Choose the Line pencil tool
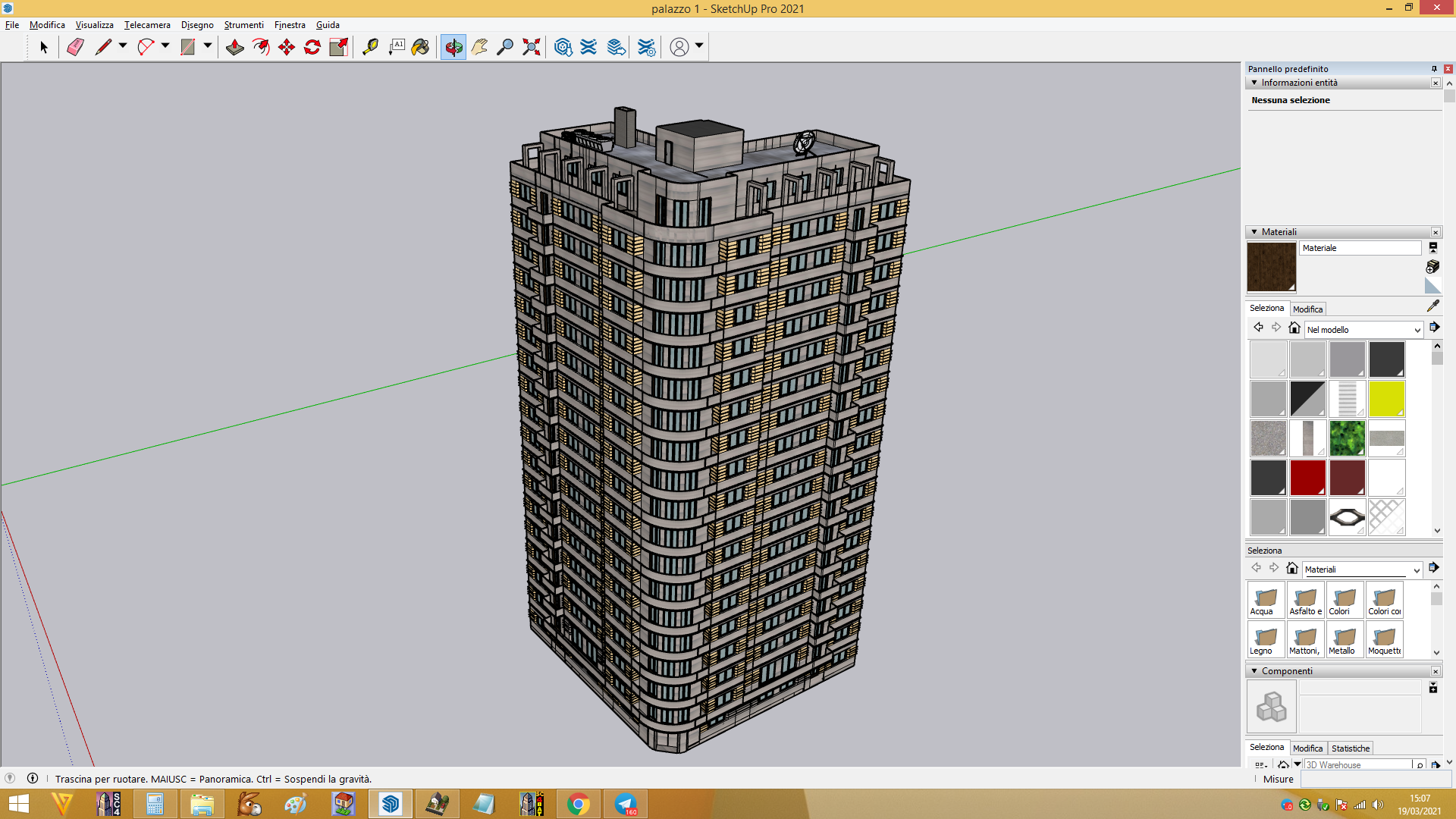 103,47
